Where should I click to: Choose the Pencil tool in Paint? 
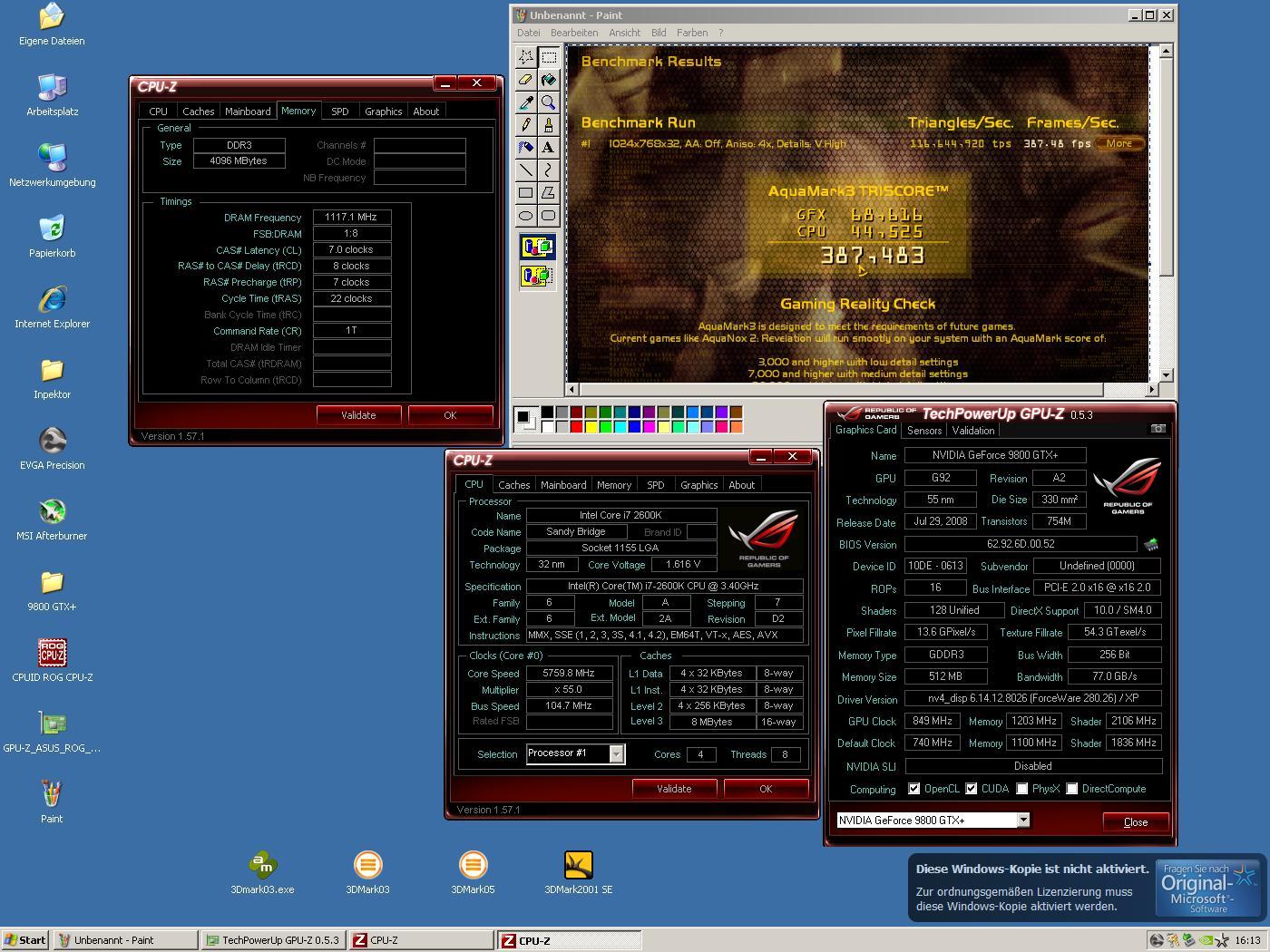click(x=526, y=125)
